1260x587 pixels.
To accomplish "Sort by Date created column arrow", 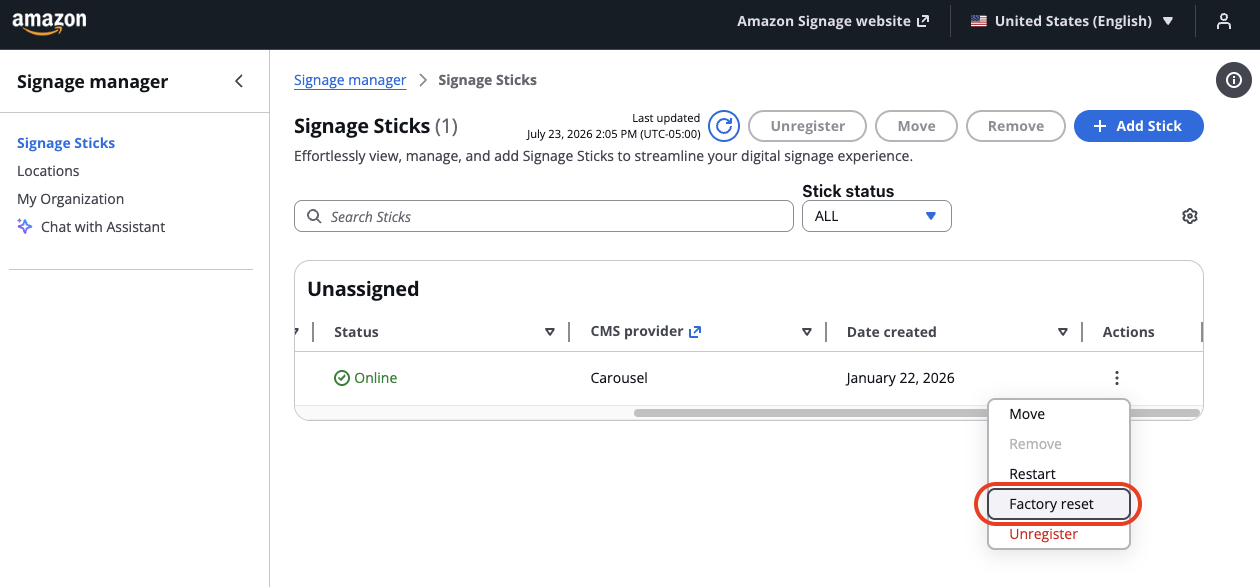I will 1063,332.
